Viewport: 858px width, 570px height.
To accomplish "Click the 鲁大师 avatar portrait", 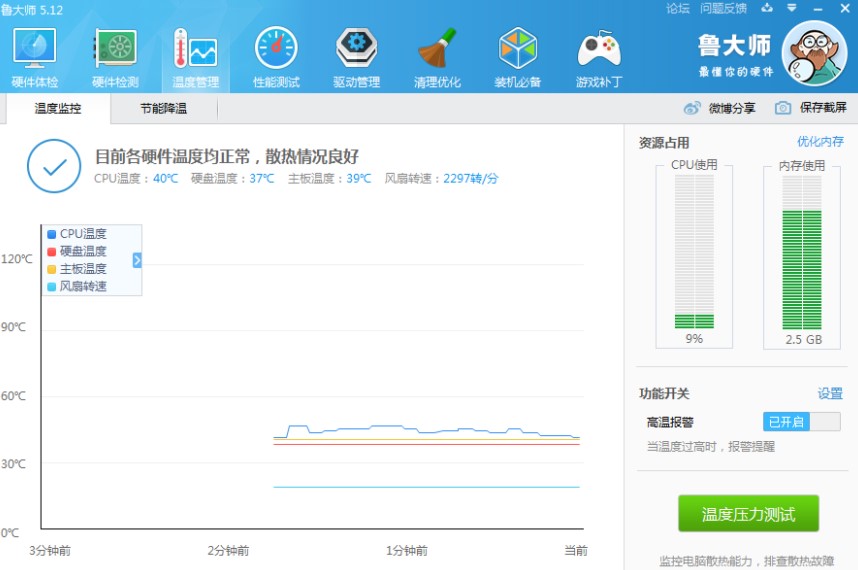I will (x=812, y=55).
